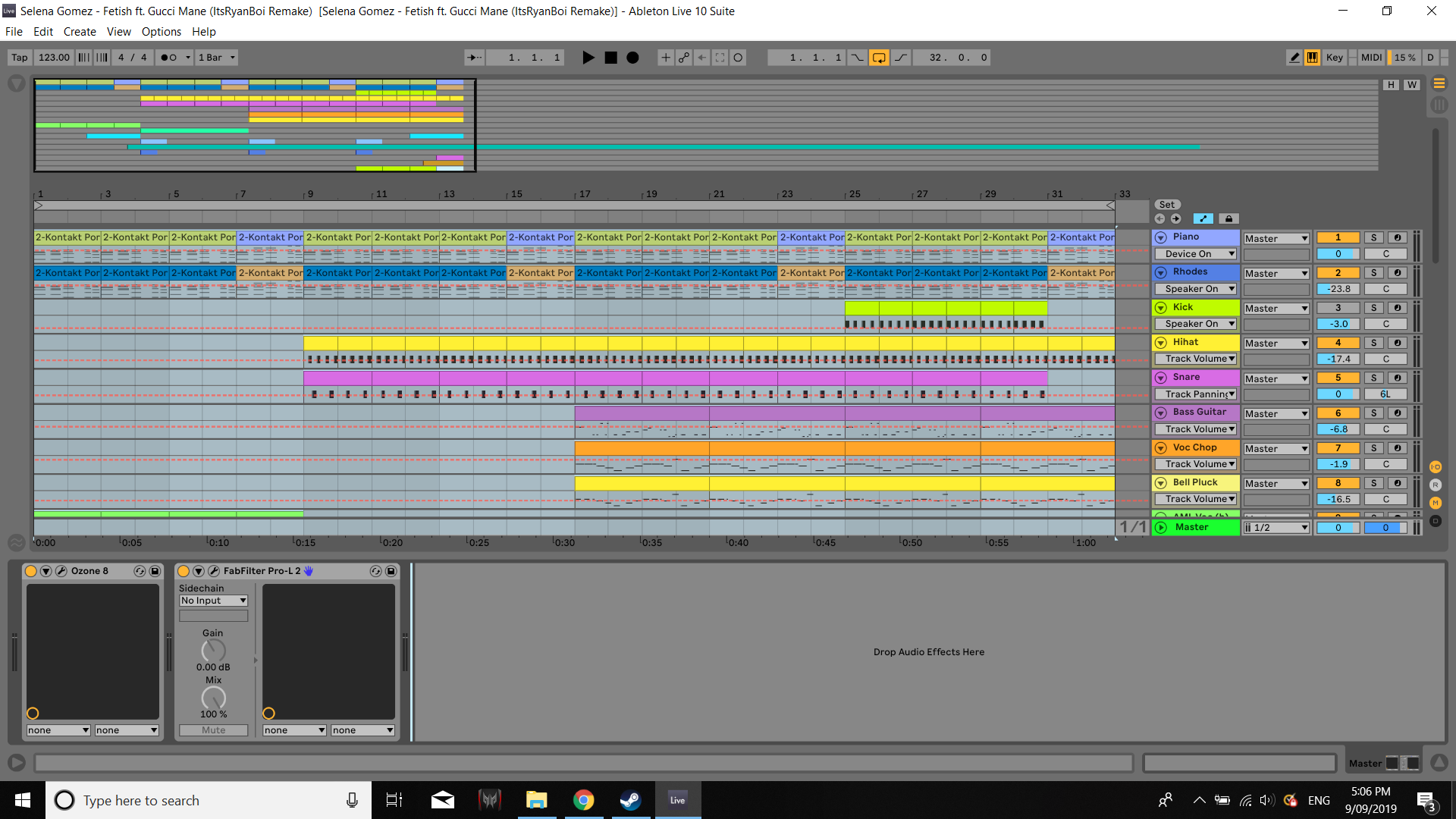1456x819 pixels.
Task: Toggle Lock Envelopes padlock button
Action: (x=1228, y=219)
